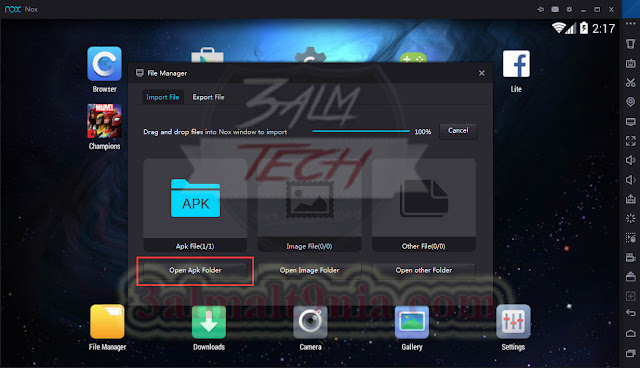Click the Apk File(1/1) label

[x=195, y=246]
